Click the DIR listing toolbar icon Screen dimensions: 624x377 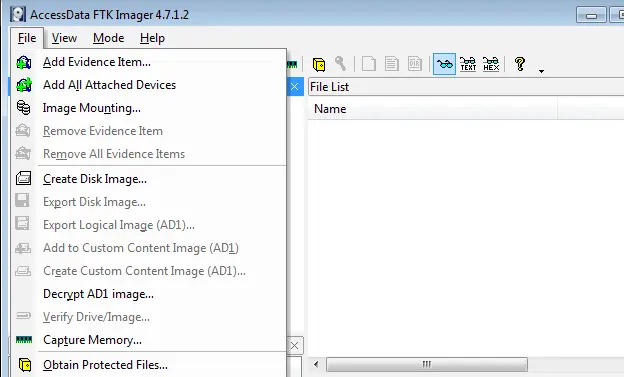tap(415, 64)
